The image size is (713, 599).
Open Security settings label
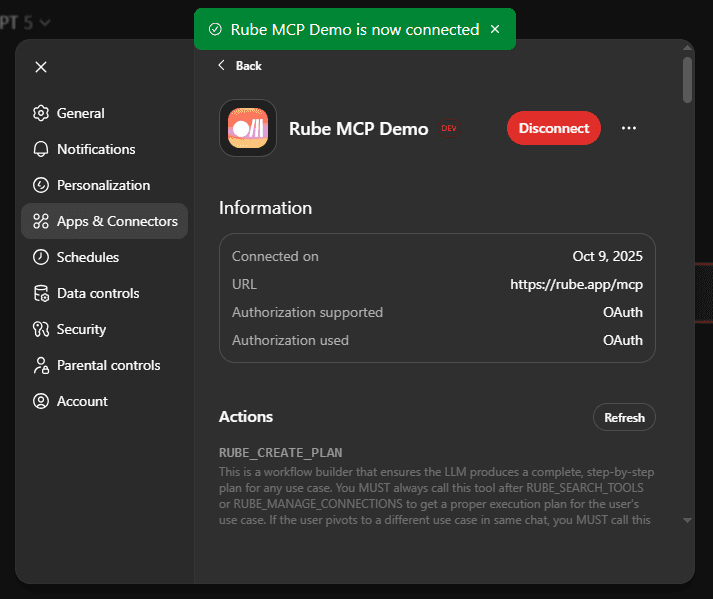click(81, 329)
